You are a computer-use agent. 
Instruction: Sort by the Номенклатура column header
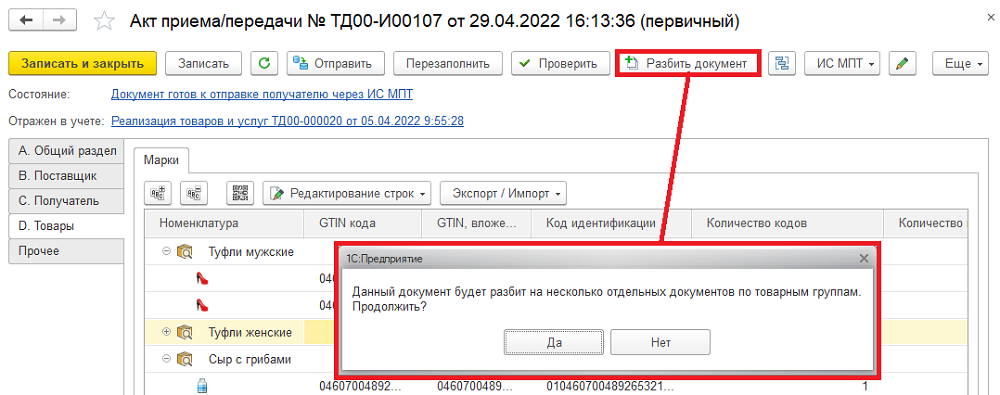coord(224,223)
